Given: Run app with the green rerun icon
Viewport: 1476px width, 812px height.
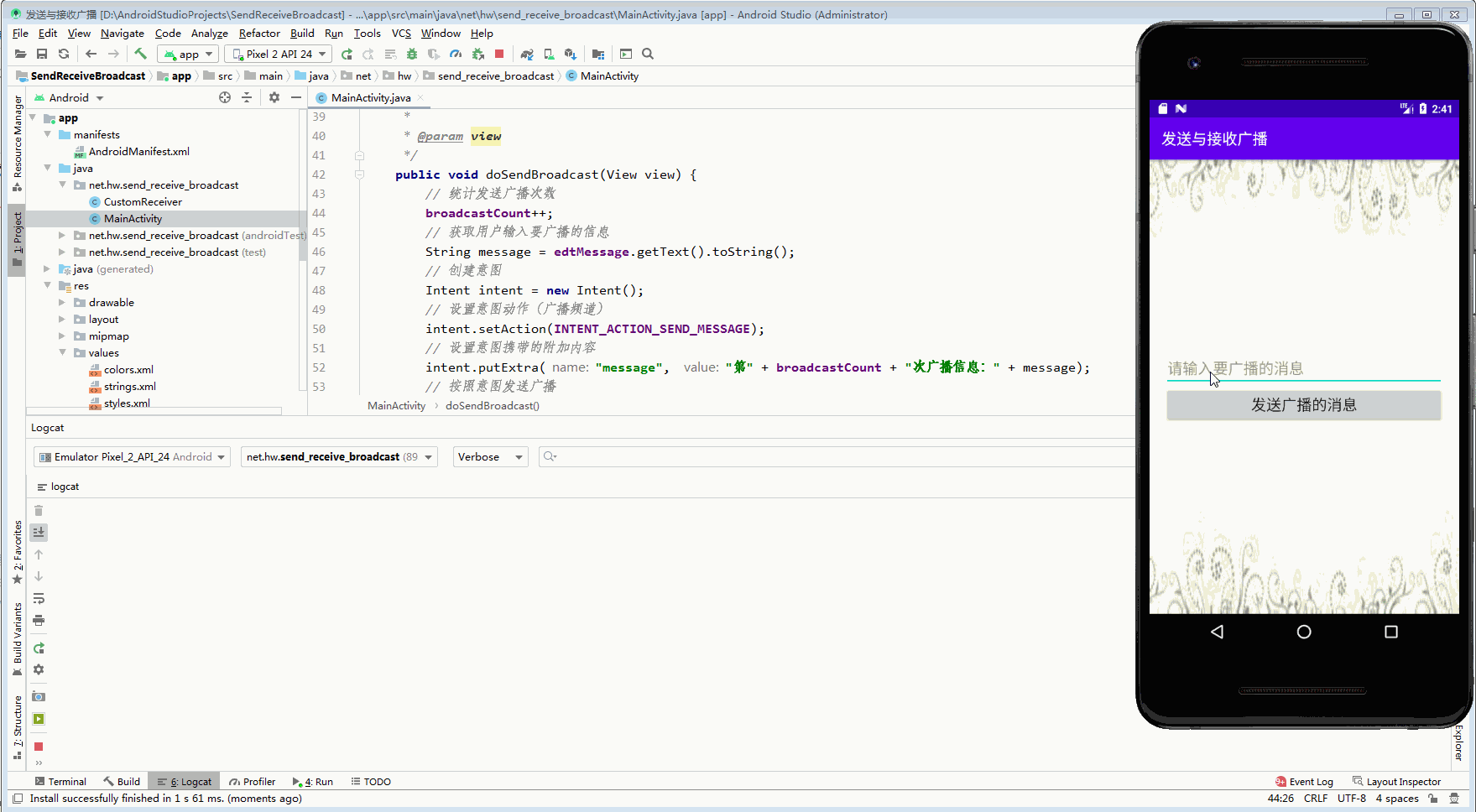Looking at the screenshot, I should pos(347,54).
